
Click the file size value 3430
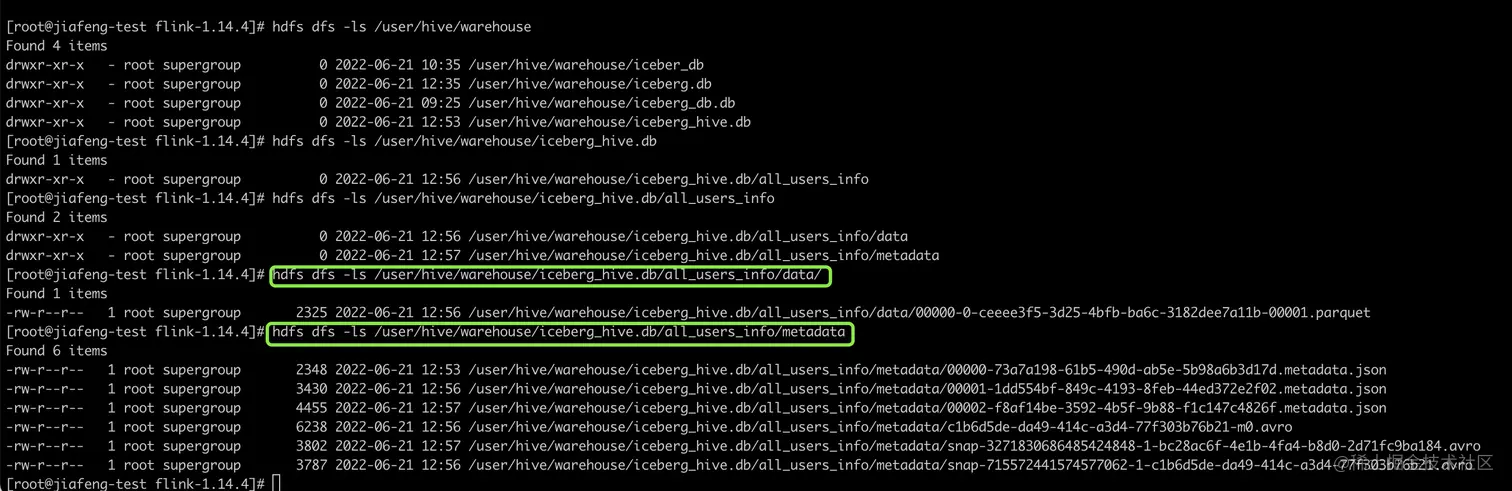click(311, 389)
